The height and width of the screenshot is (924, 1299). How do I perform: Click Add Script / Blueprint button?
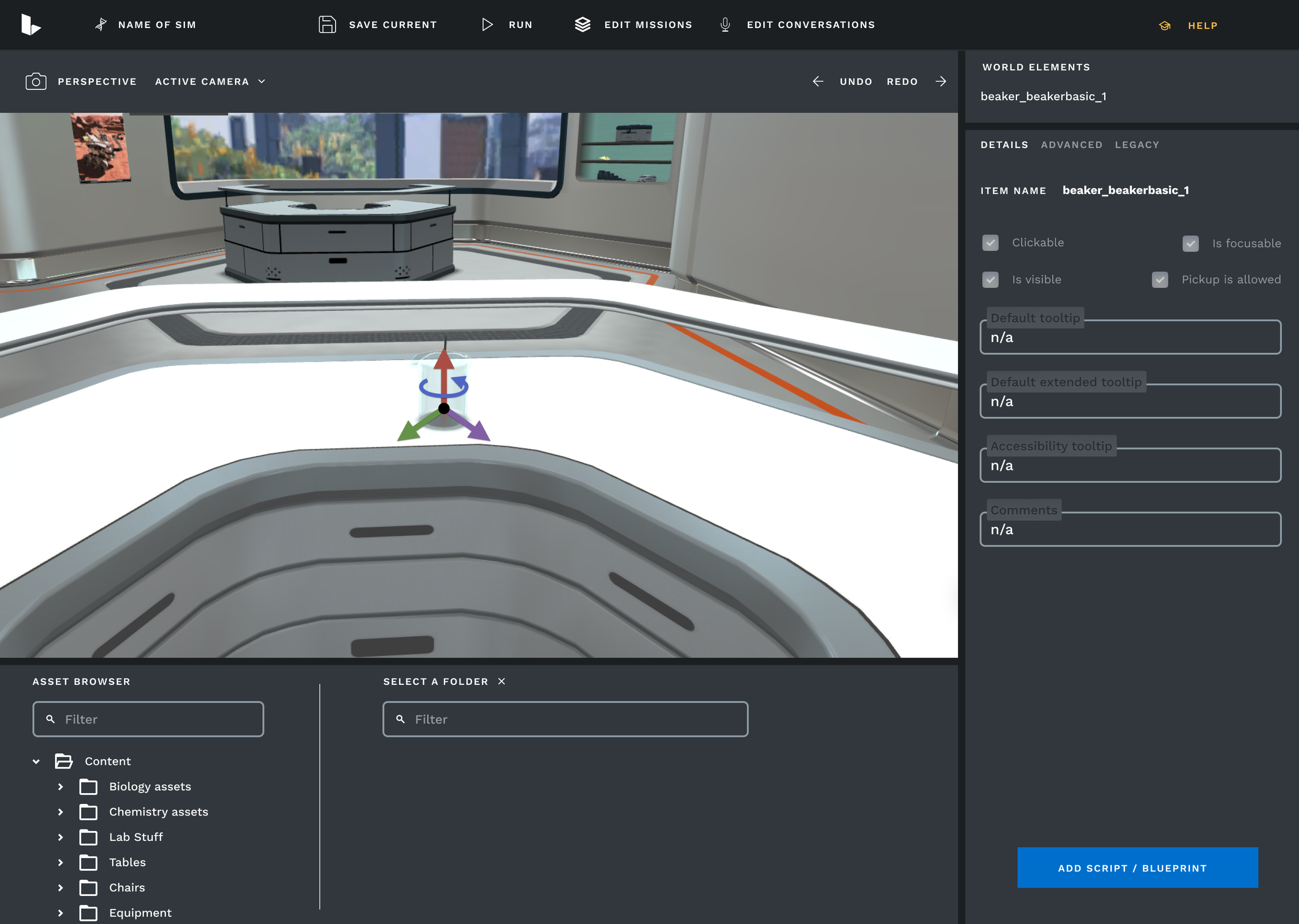coord(1137,868)
